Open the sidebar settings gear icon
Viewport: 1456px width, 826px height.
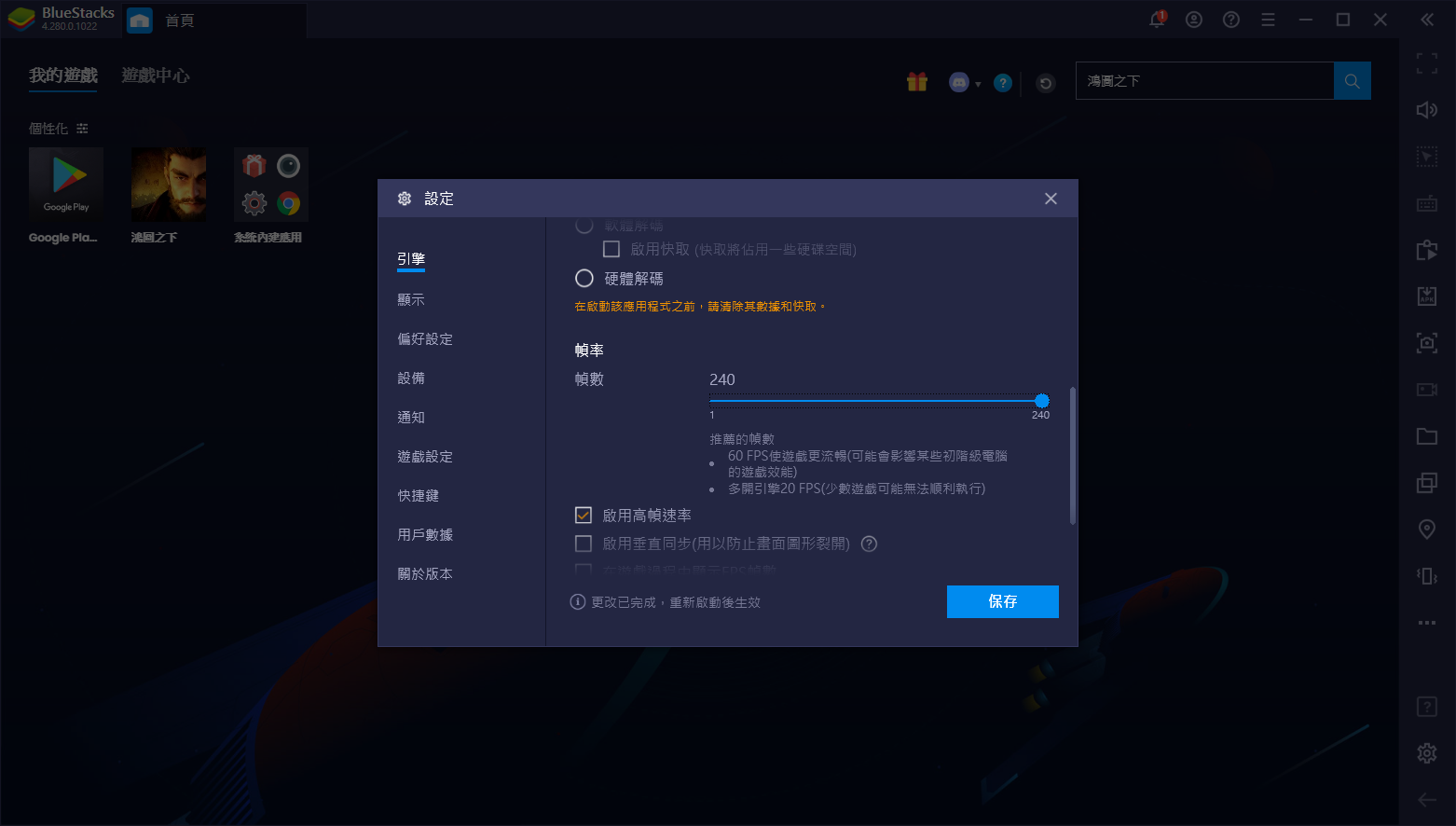click(1427, 753)
